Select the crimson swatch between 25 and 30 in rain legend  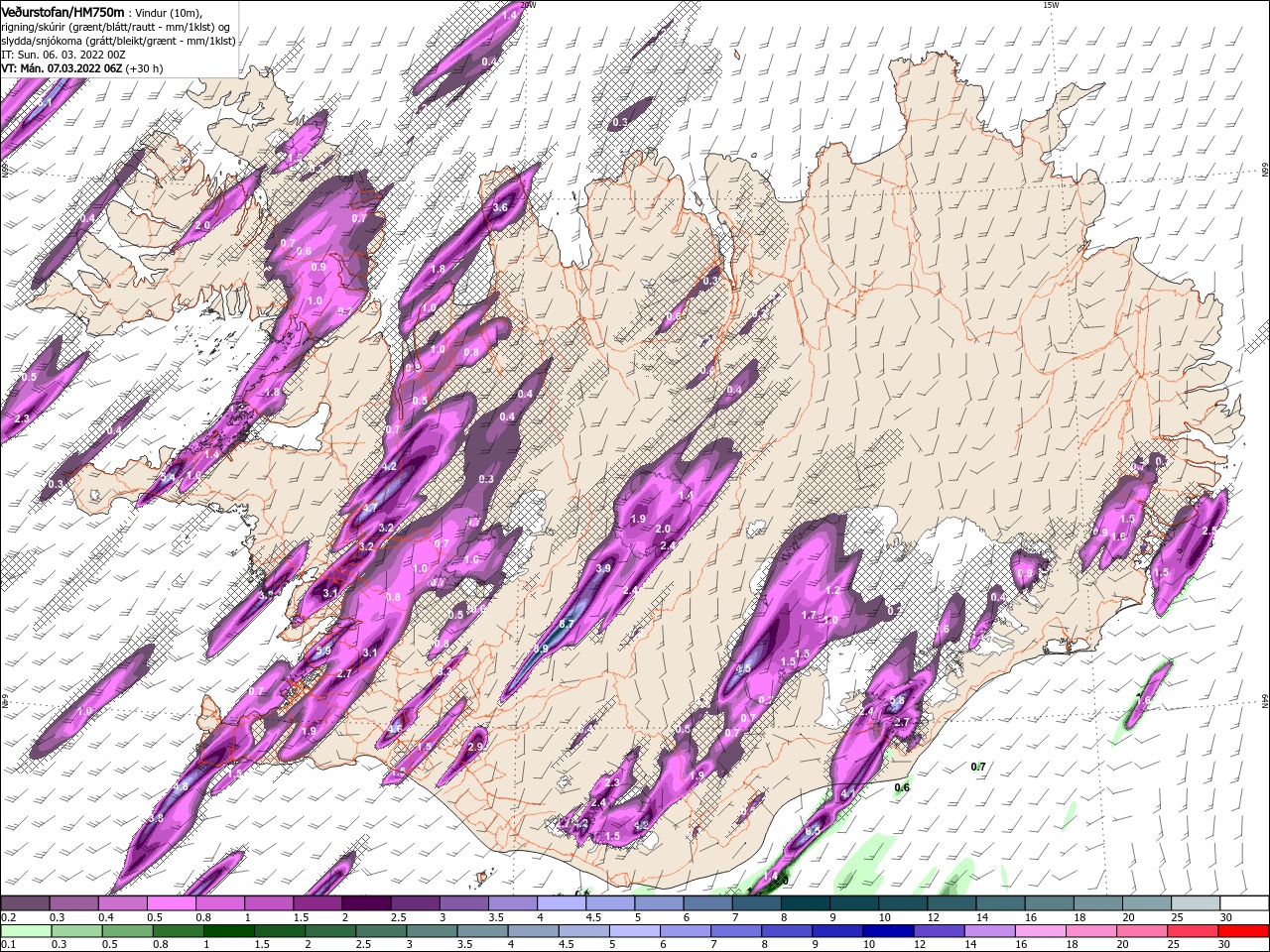tap(1193, 931)
